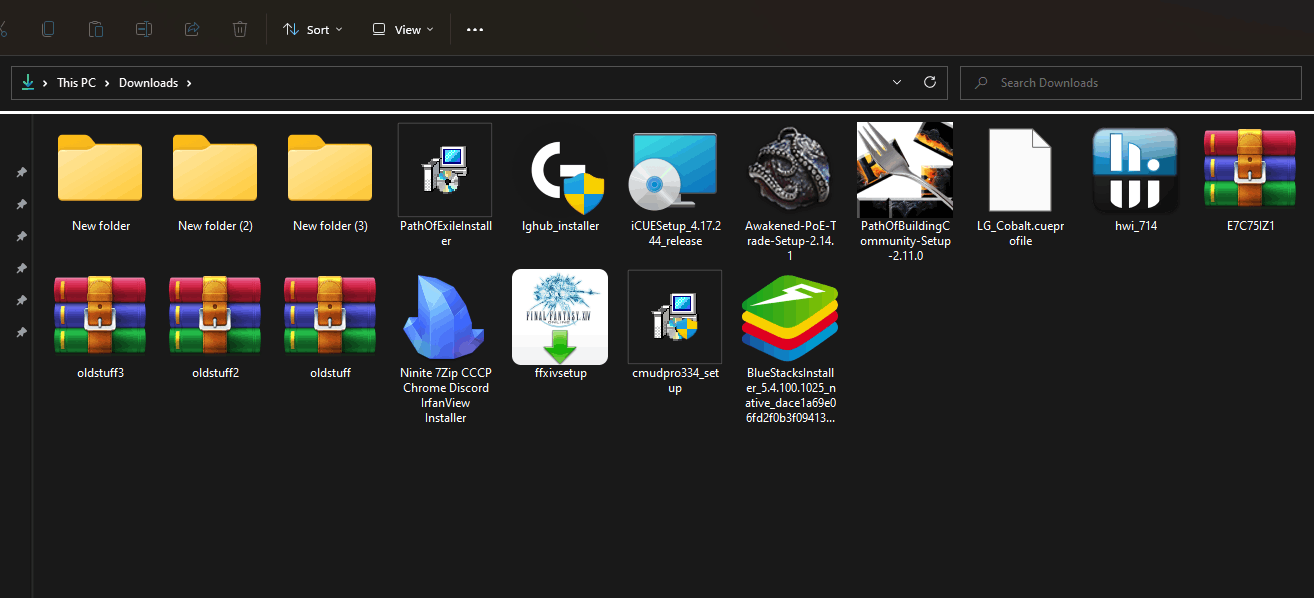
Task: Select the cmudpro334_setup icon
Action: pyautogui.click(x=675, y=317)
